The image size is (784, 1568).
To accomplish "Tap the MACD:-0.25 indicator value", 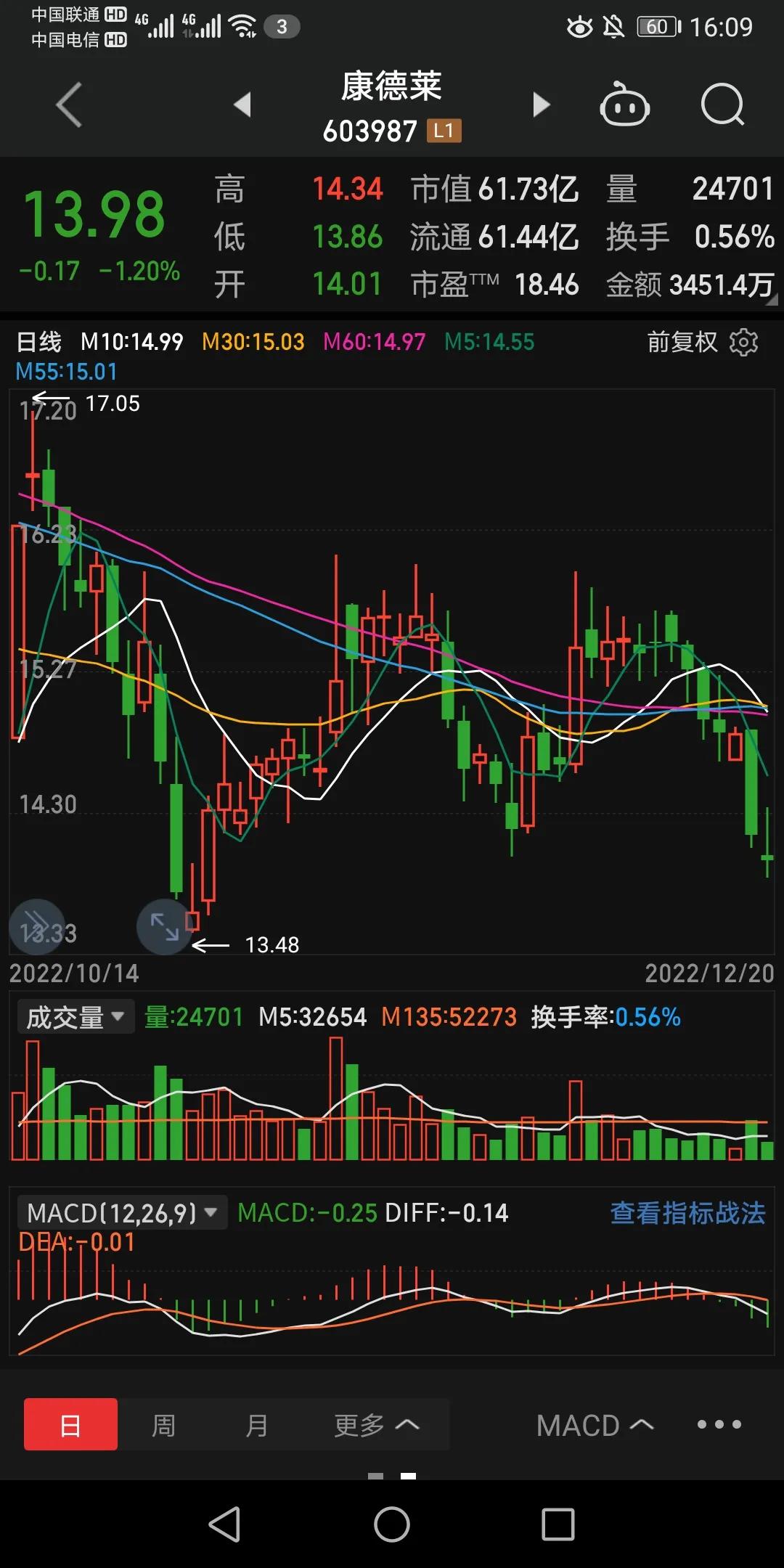I will (307, 1213).
